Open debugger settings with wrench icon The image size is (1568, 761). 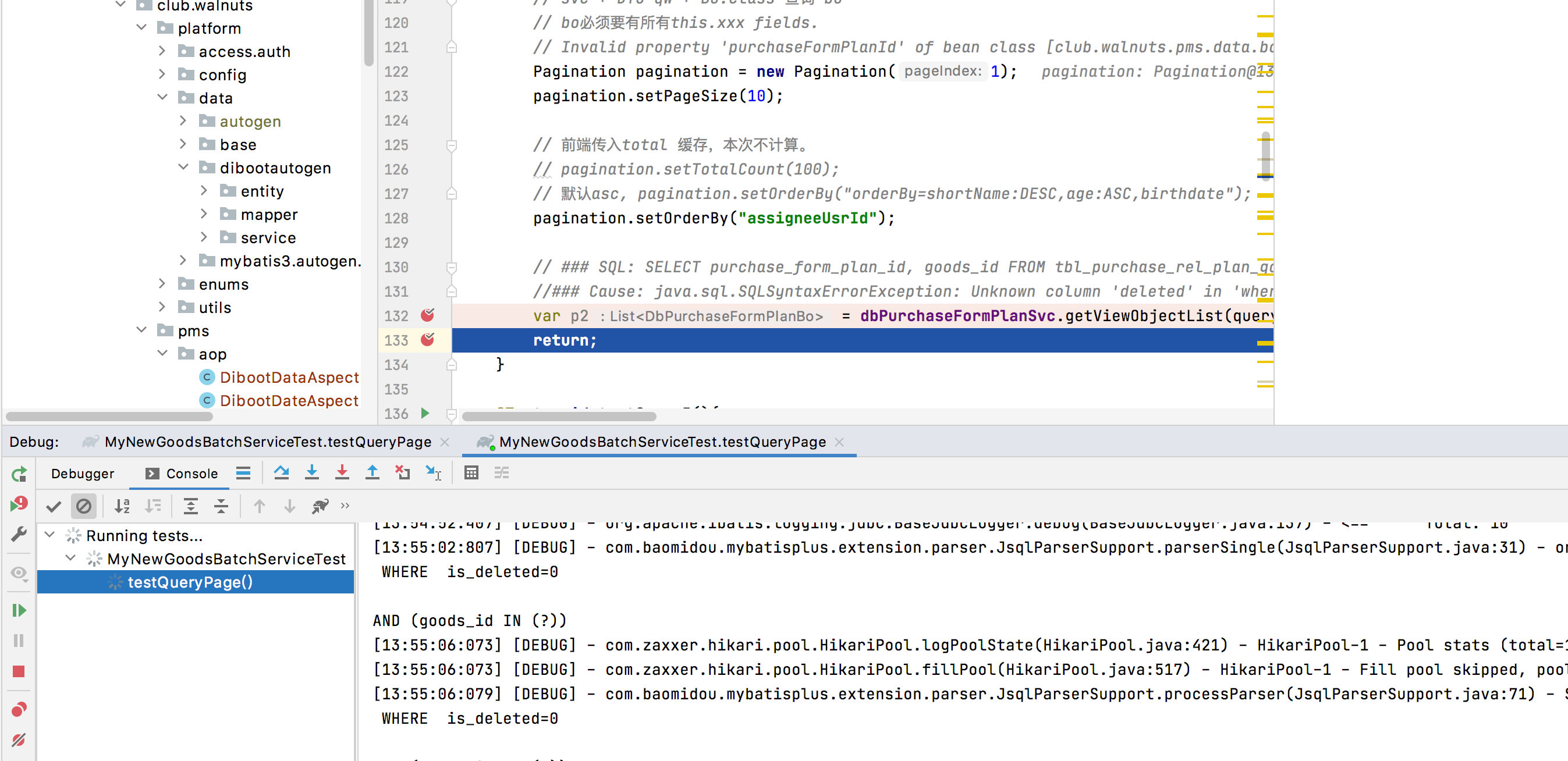18,534
